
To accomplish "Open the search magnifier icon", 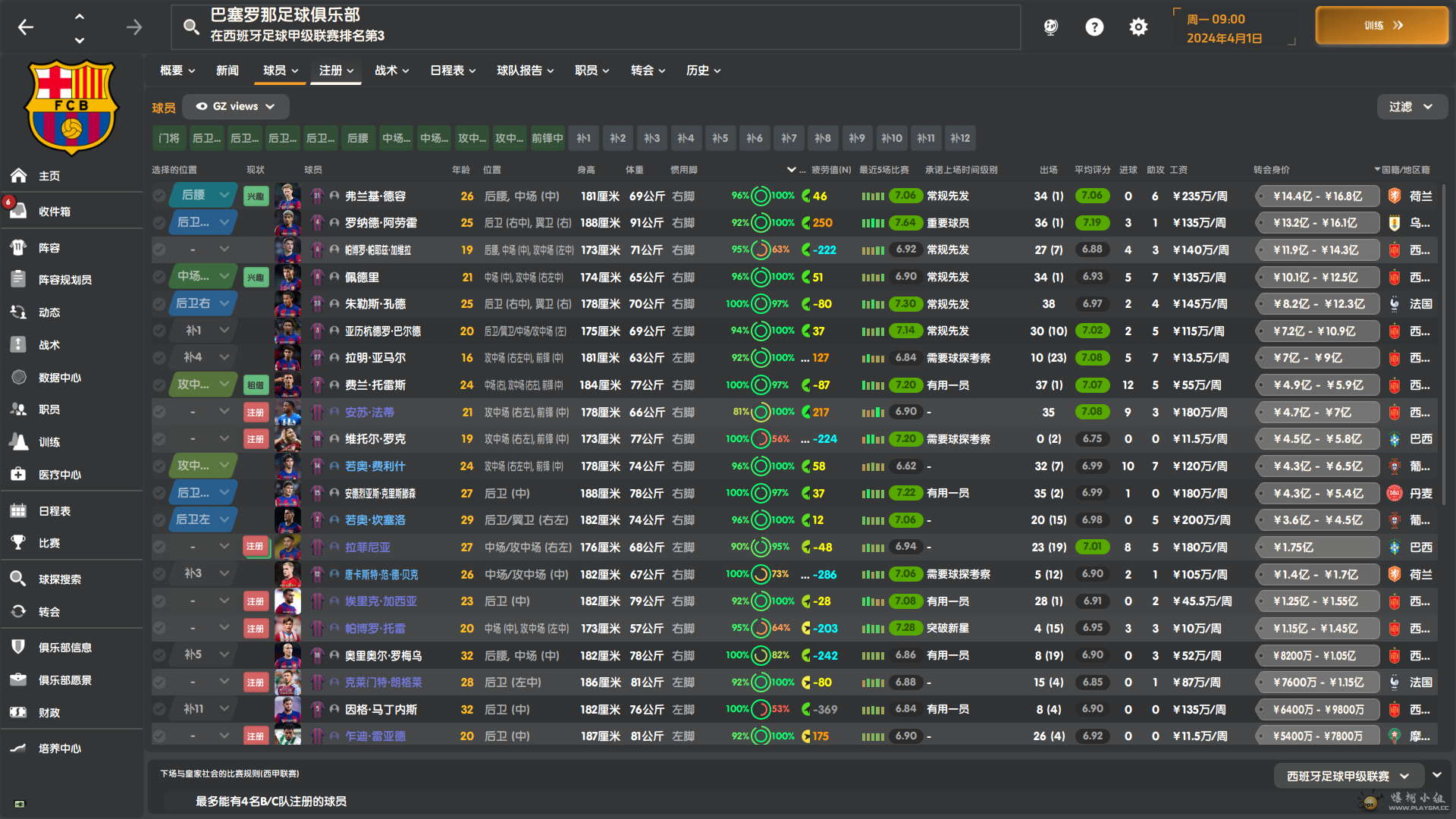I will pos(191,27).
